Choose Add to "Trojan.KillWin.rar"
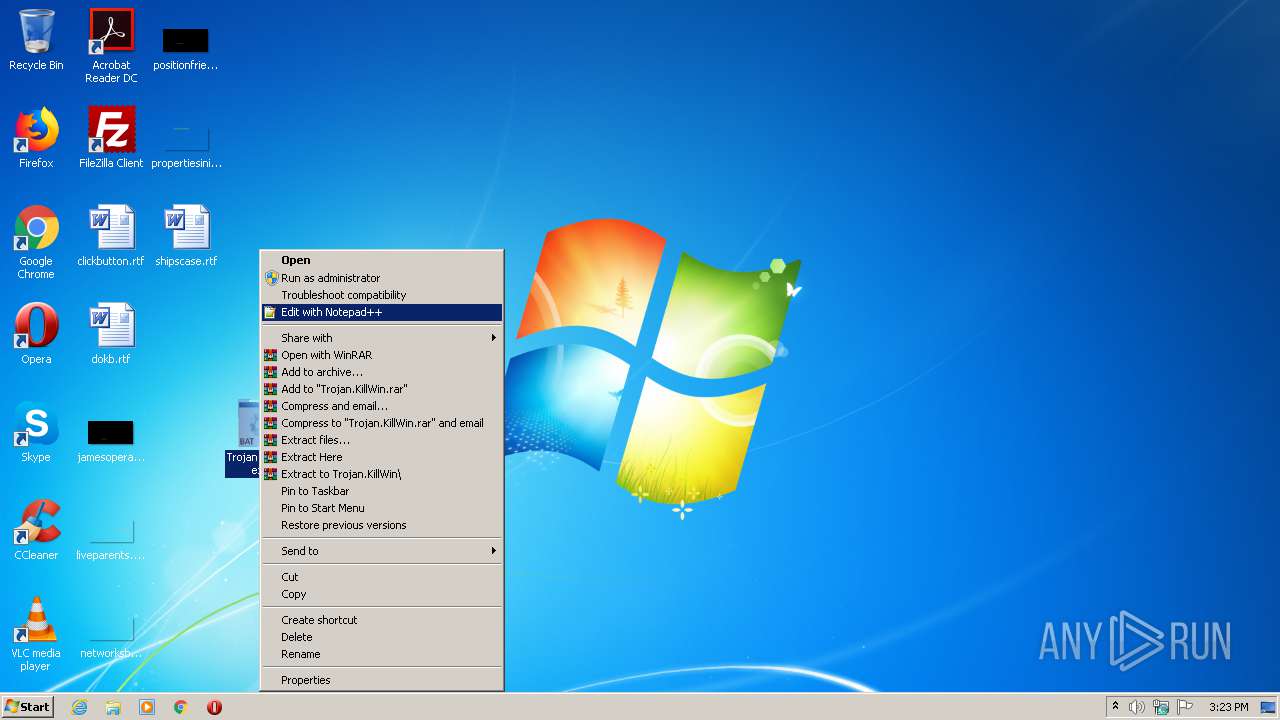The width and height of the screenshot is (1280, 720). pos(382,389)
